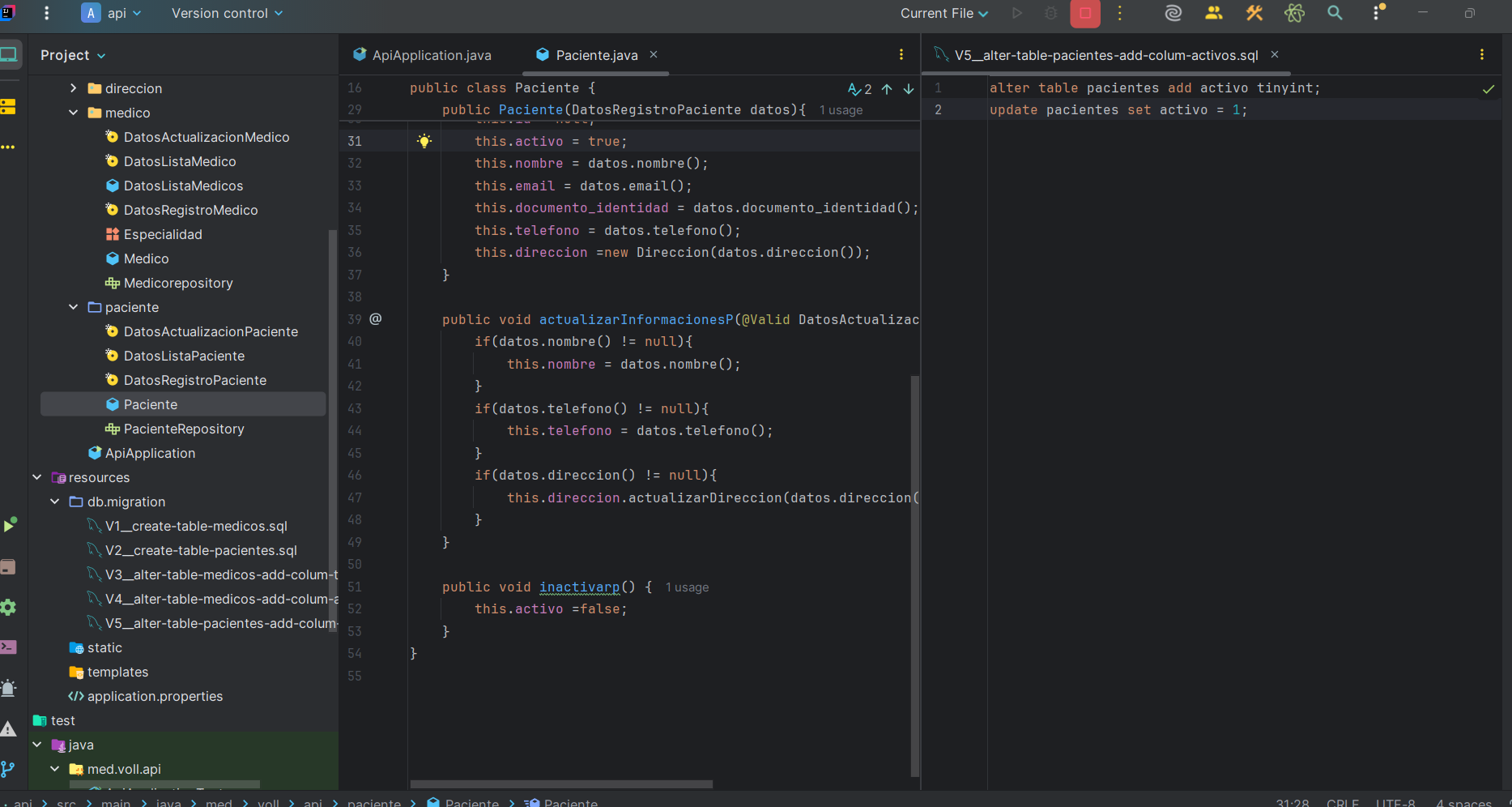Switch to ApiApplication.java tab

(x=422, y=55)
